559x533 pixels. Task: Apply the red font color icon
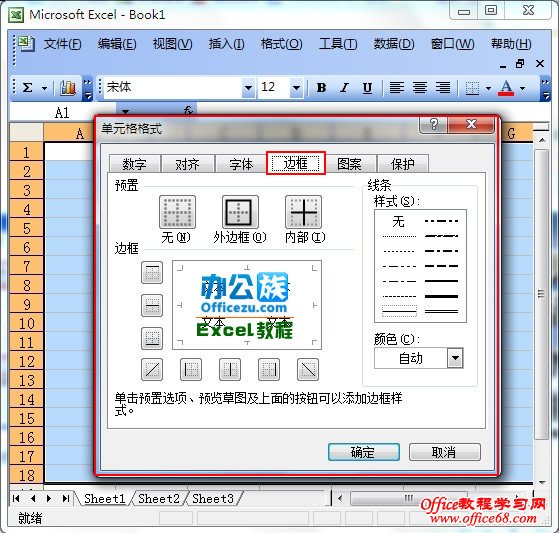[506, 88]
